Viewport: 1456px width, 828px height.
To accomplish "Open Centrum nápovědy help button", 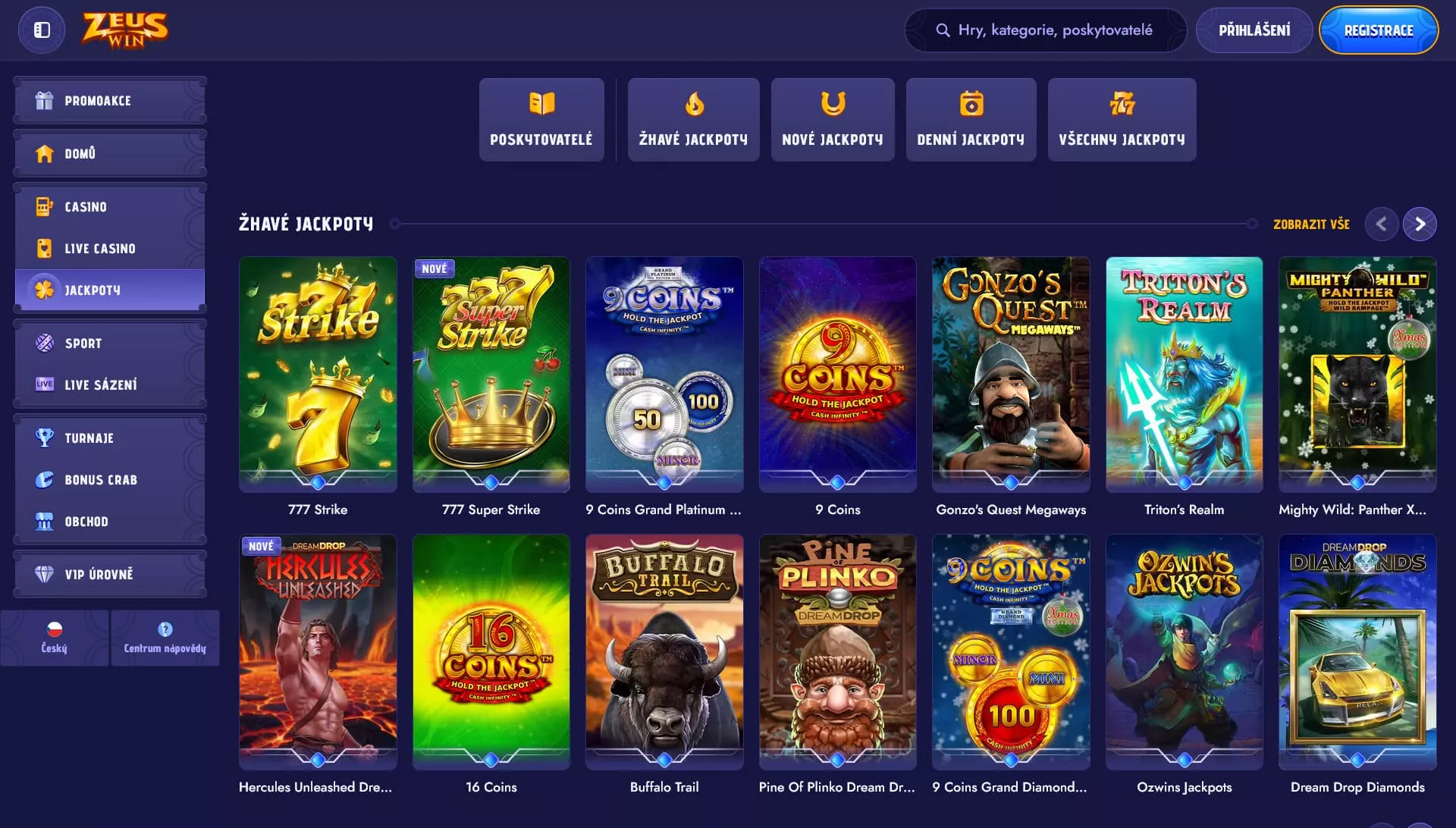I will click(x=165, y=638).
